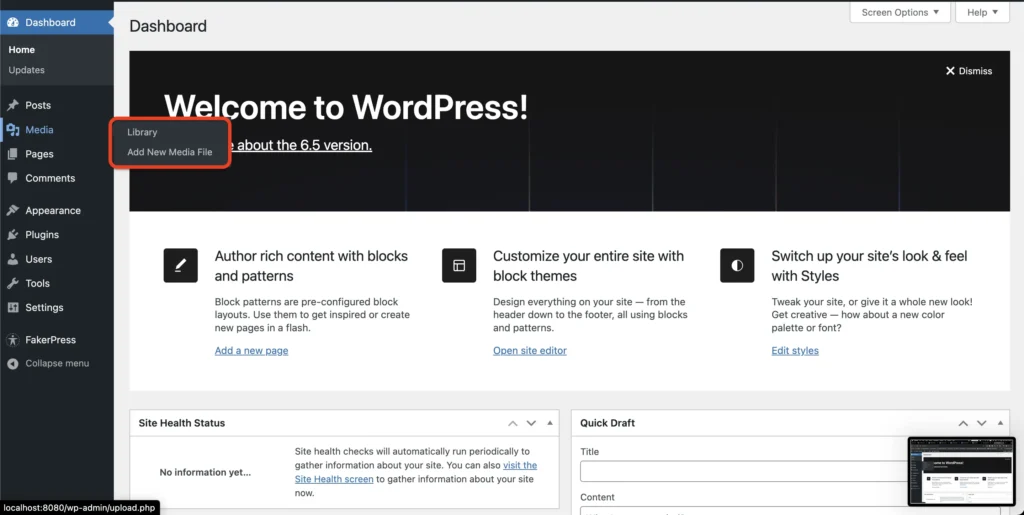1024x515 pixels.
Task: Open the "Add a new page" link
Action: 251,351
